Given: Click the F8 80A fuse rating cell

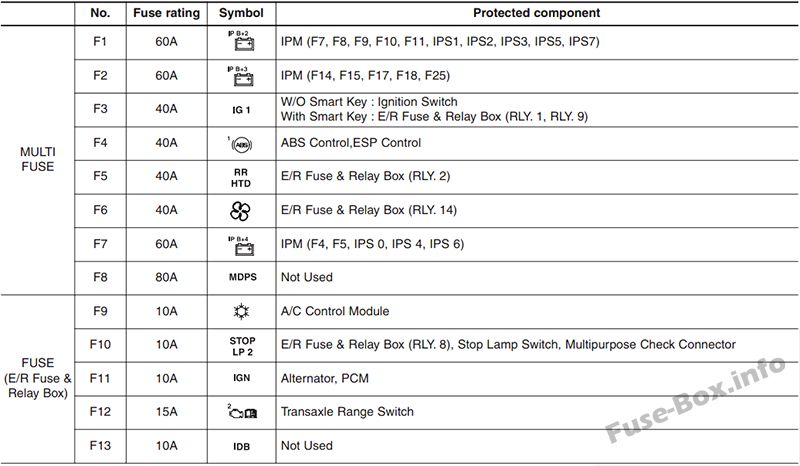Looking at the screenshot, I should pyautogui.click(x=166, y=277).
